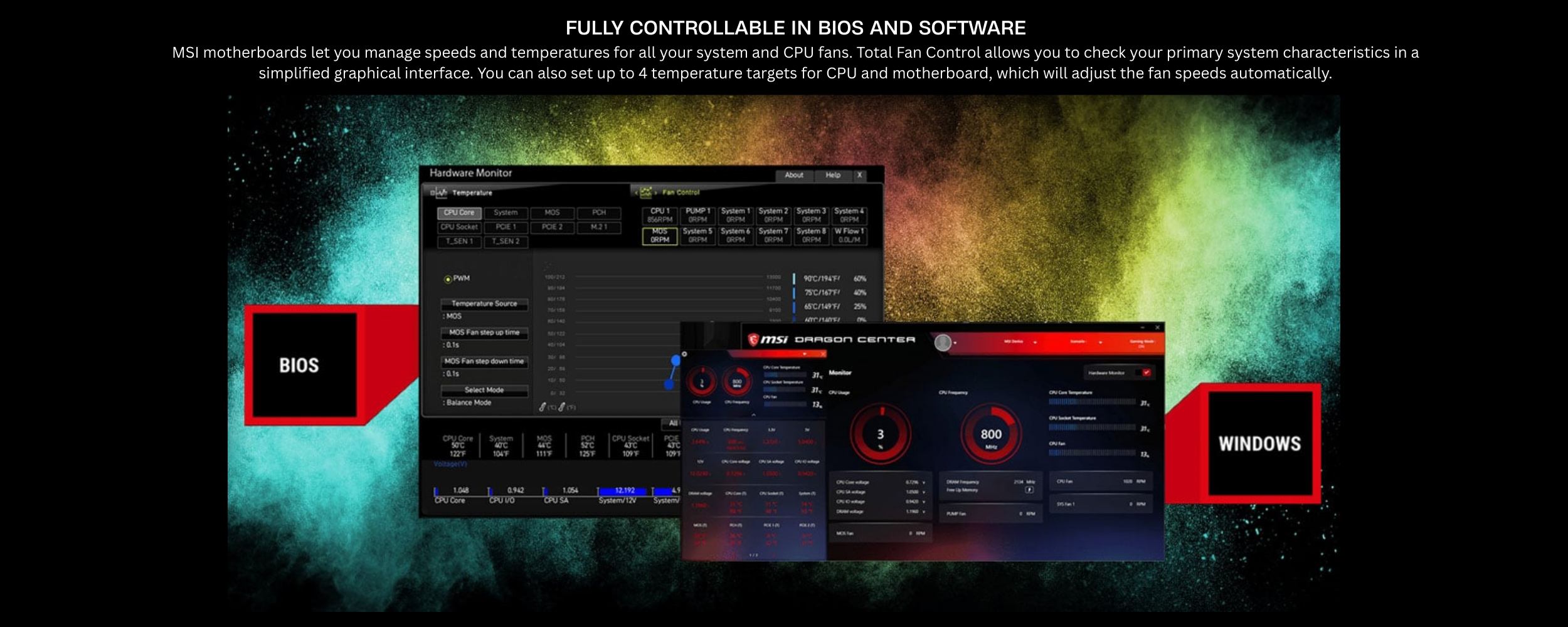Open the About tab in Hardware Monitor
The image size is (1568, 627).
[794, 175]
